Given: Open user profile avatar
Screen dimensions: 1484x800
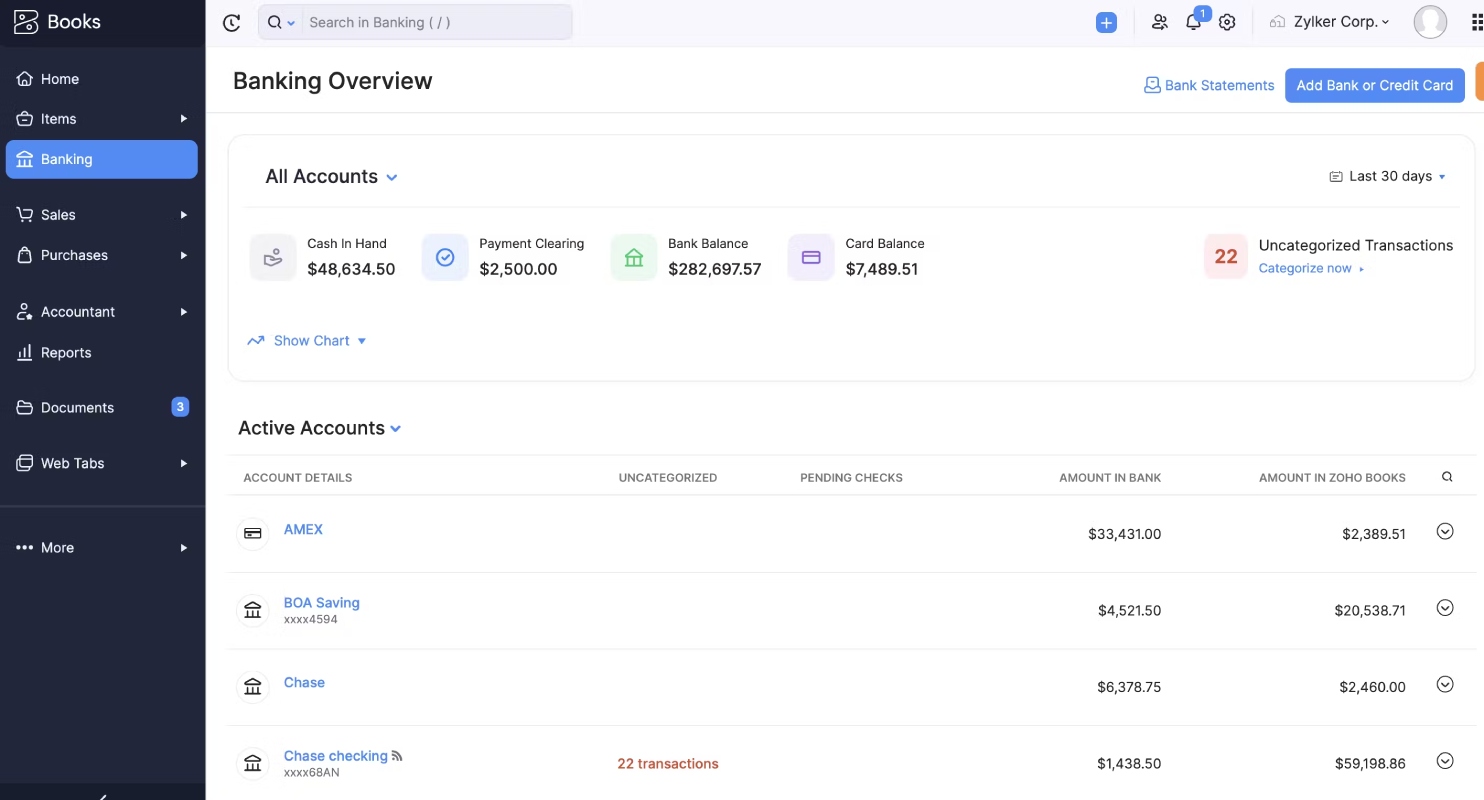Looking at the screenshot, I should point(1430,22).
